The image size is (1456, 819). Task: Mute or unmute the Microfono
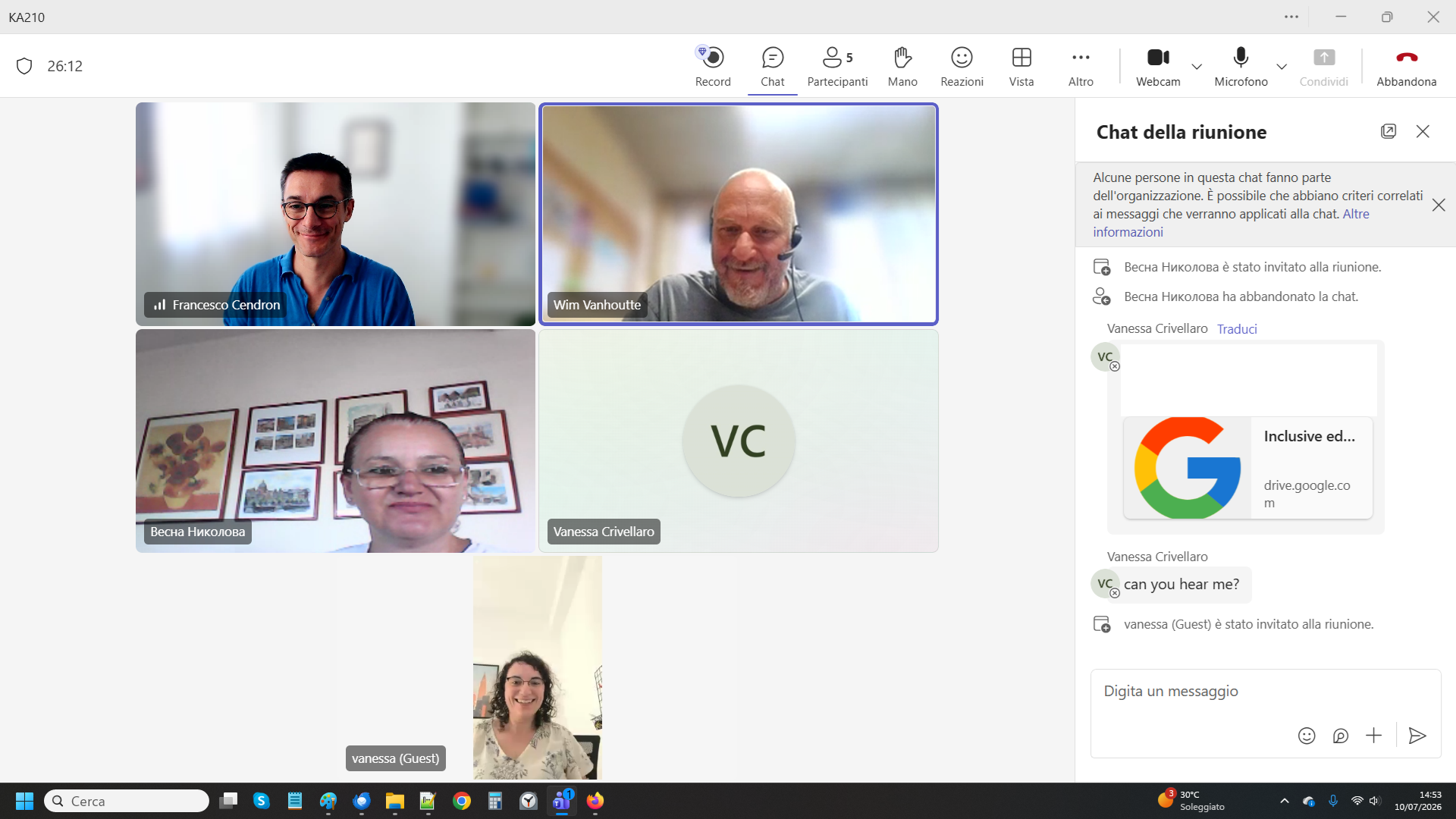1241,66
